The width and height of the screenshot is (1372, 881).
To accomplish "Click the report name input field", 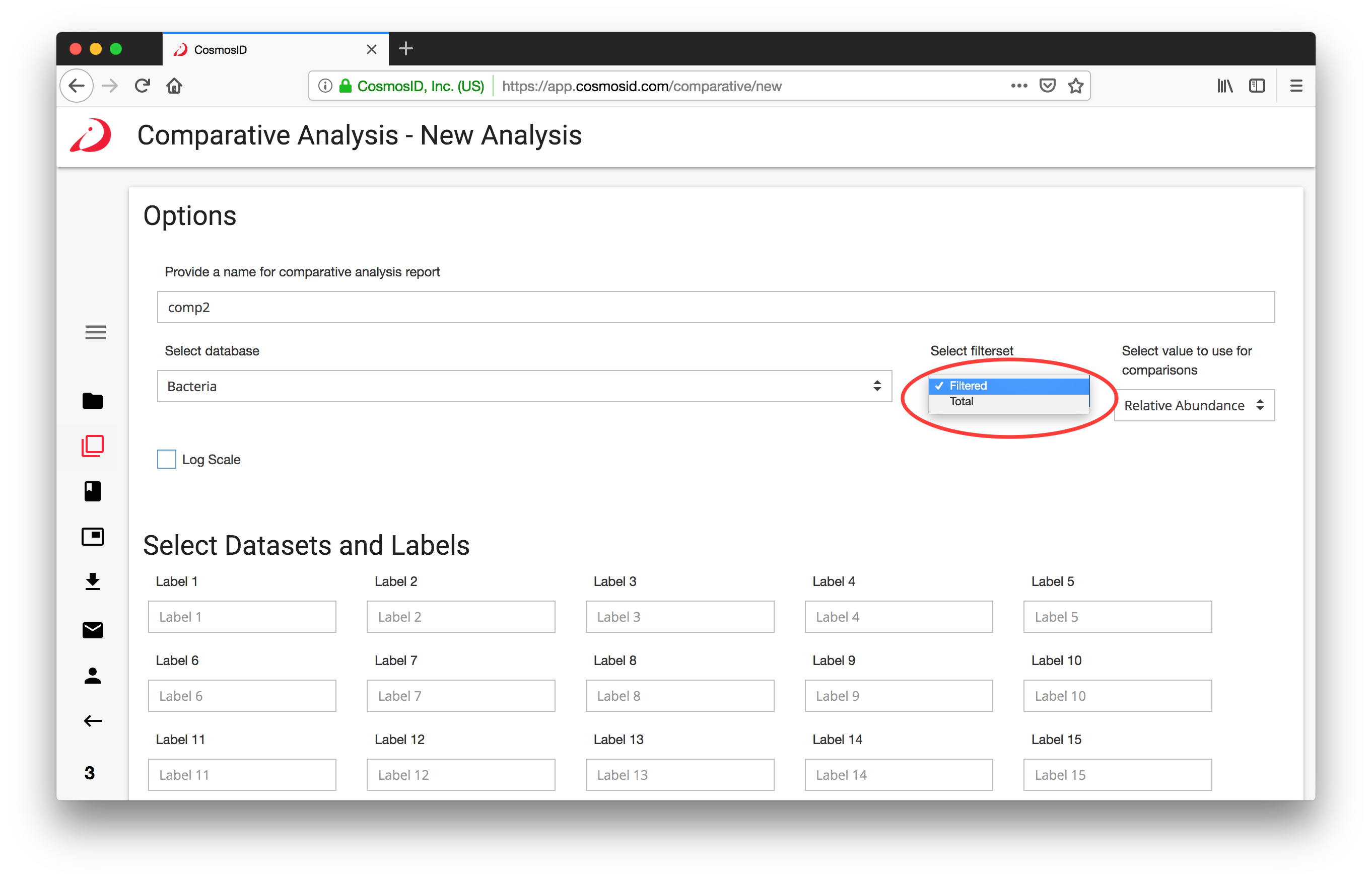I will 715,307.
